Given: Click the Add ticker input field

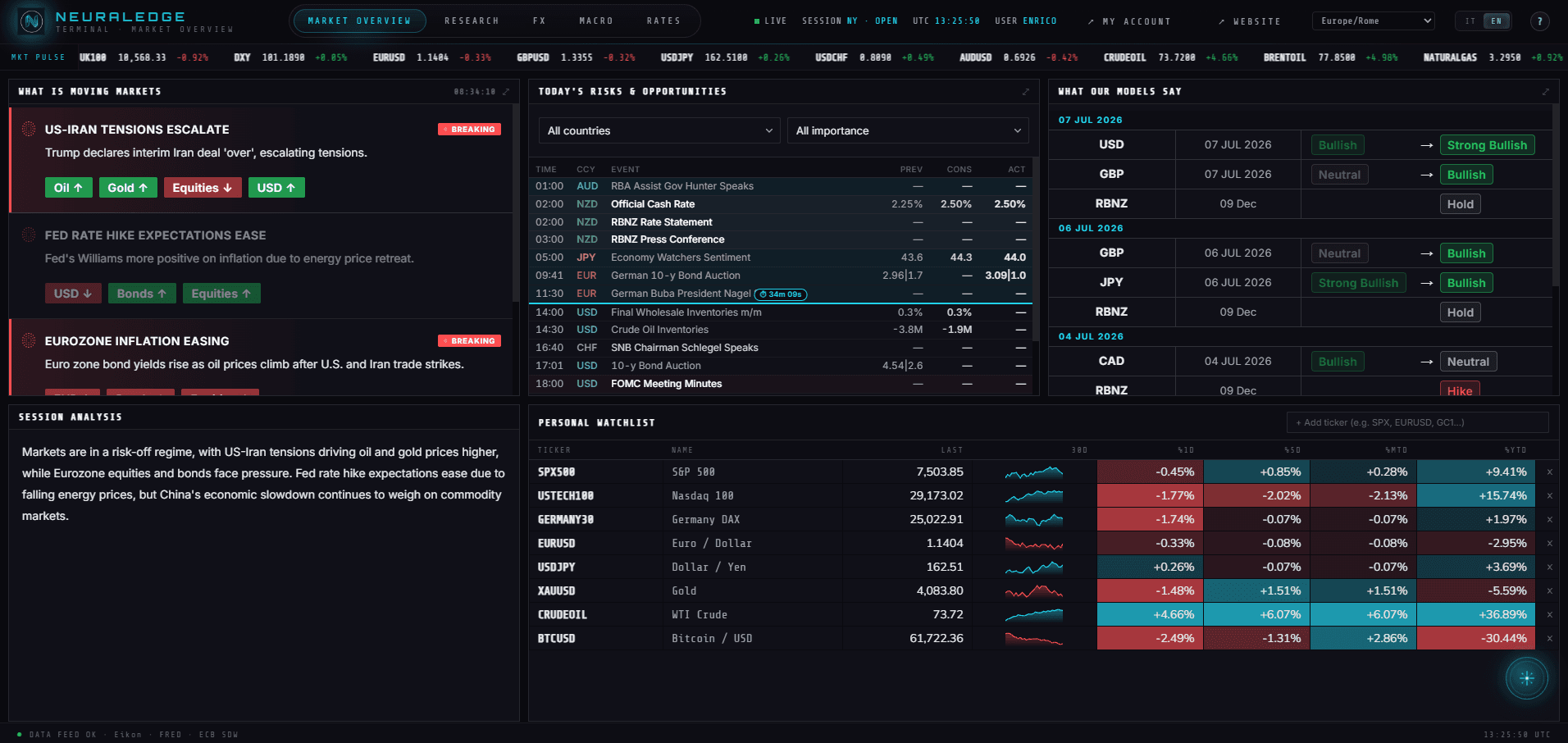Looking at the screenshot, I should [x=1417, y=422].
